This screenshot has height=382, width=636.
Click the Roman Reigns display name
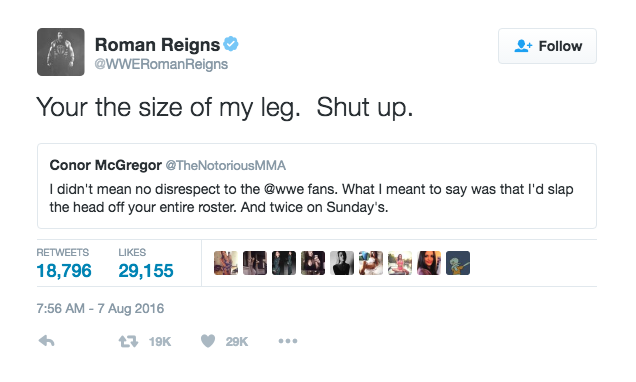click(157, 45)
